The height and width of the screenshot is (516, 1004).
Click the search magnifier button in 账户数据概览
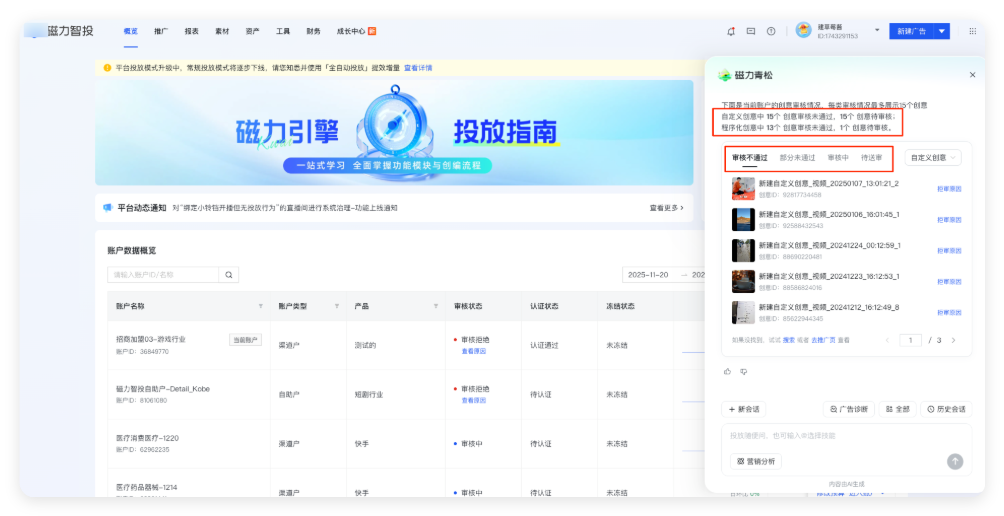[229, 275]
